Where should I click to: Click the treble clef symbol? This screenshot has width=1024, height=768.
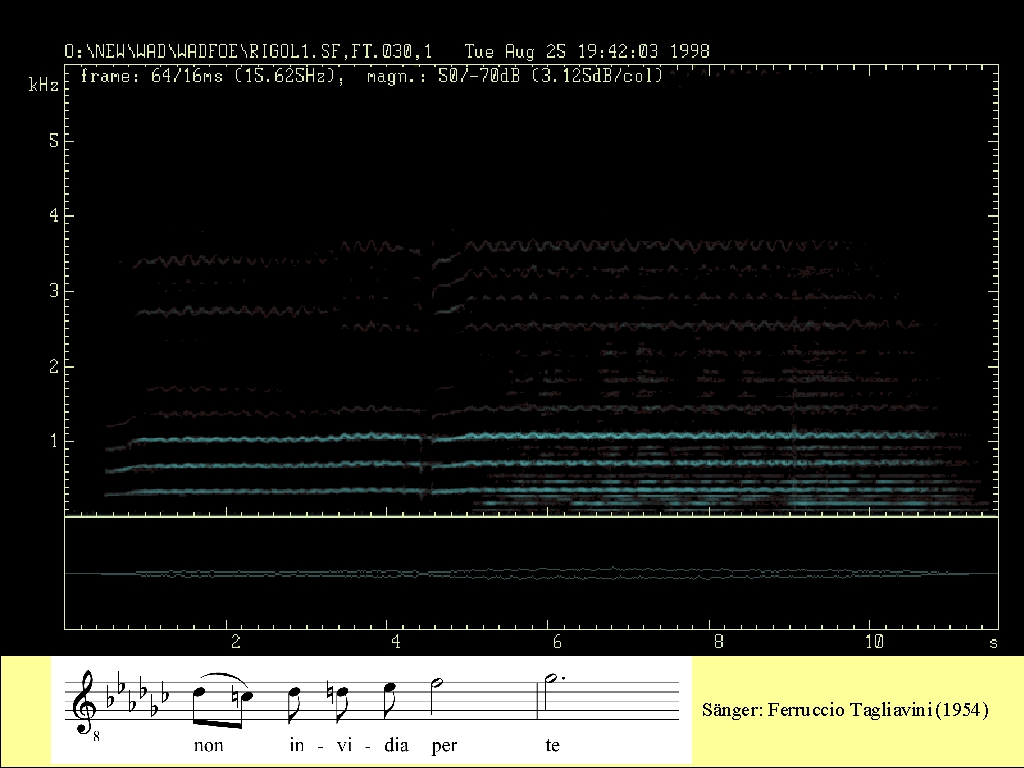86,701
